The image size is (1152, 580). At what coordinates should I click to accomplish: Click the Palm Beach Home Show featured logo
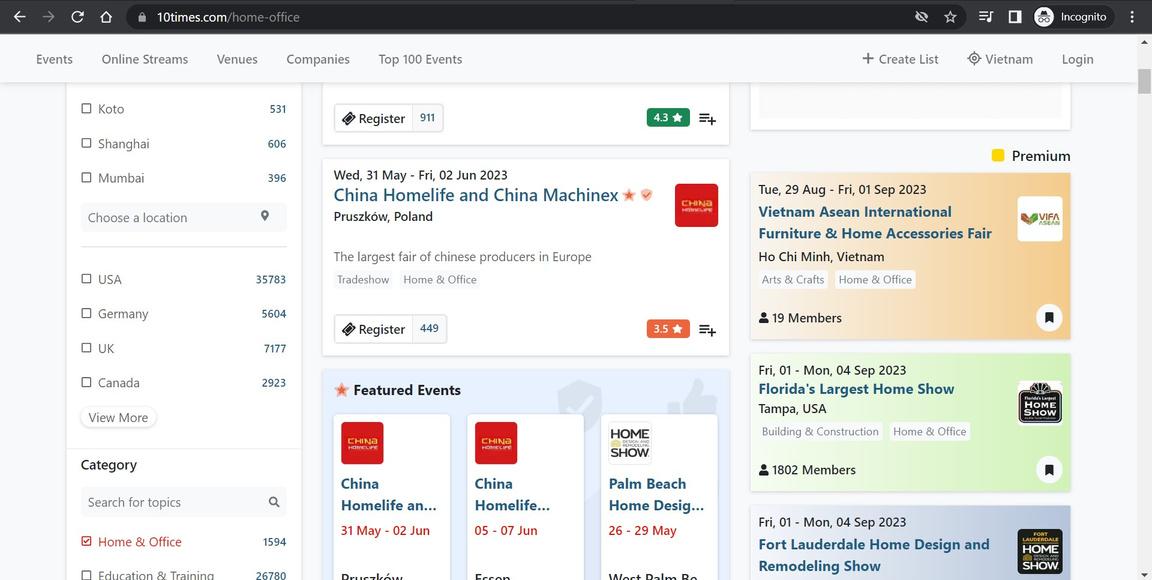point(630,443)
